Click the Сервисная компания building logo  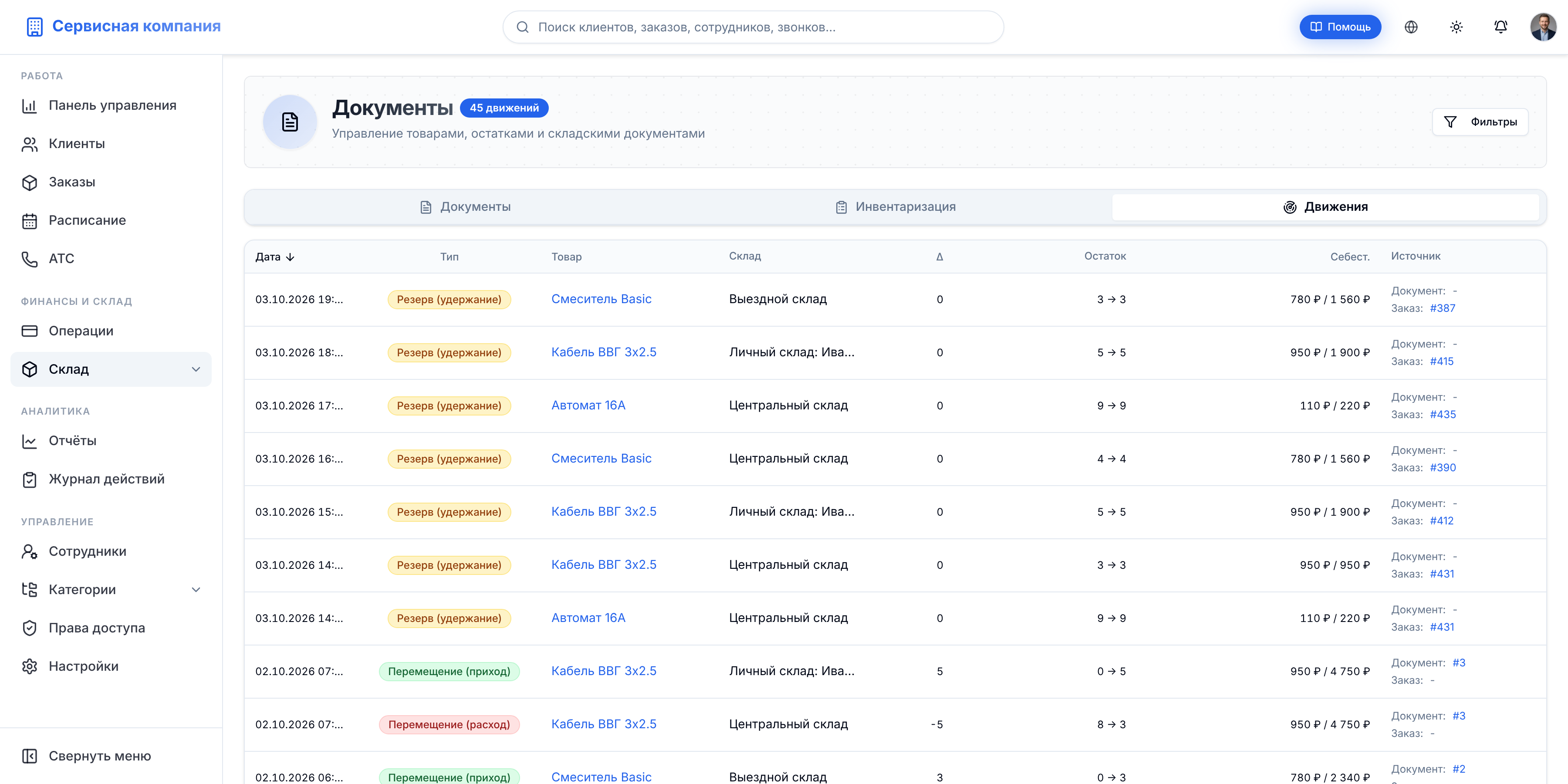pos(35,27)
